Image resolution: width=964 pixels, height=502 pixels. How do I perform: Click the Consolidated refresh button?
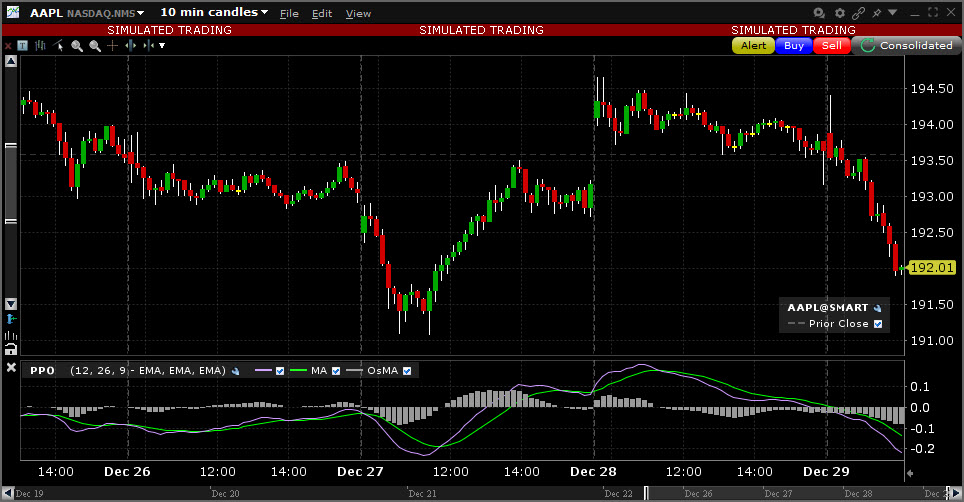[x=906, y=45]
